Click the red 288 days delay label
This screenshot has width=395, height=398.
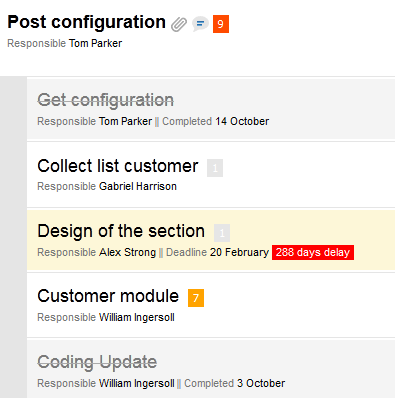313,252
